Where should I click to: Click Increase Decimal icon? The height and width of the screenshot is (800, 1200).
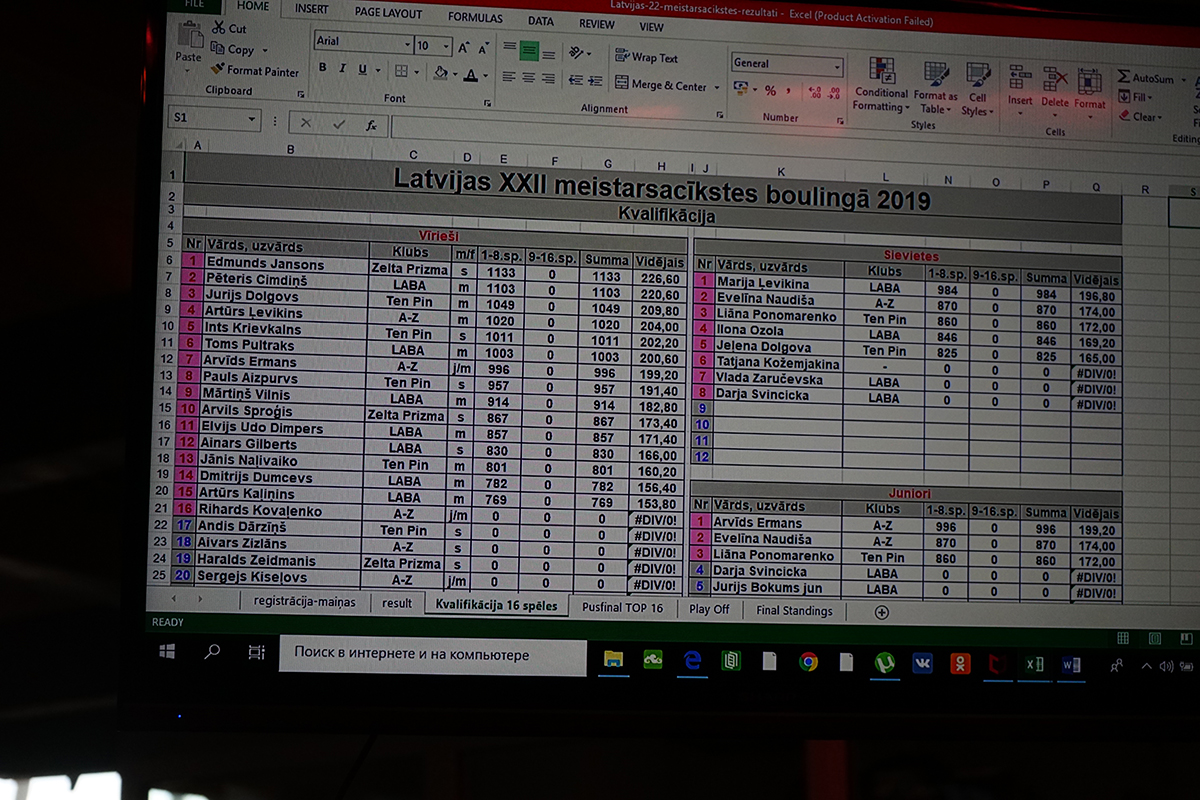coord(815,93)
